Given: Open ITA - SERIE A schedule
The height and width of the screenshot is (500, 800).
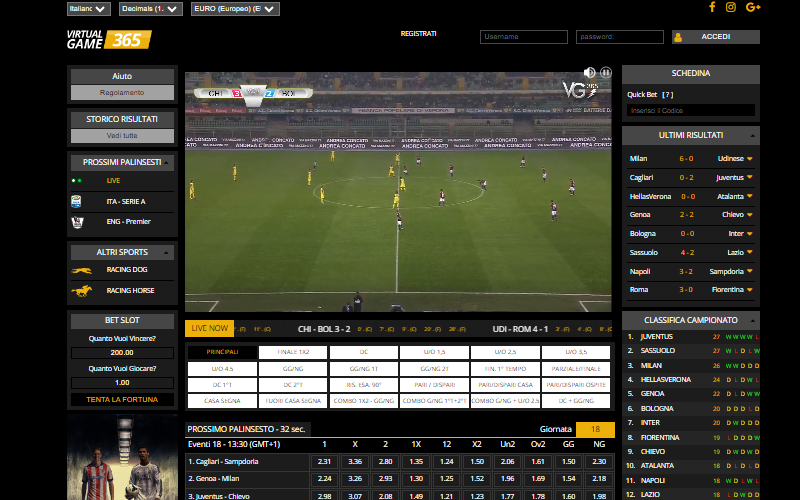Looking at the screenshot, I should 126,202.
